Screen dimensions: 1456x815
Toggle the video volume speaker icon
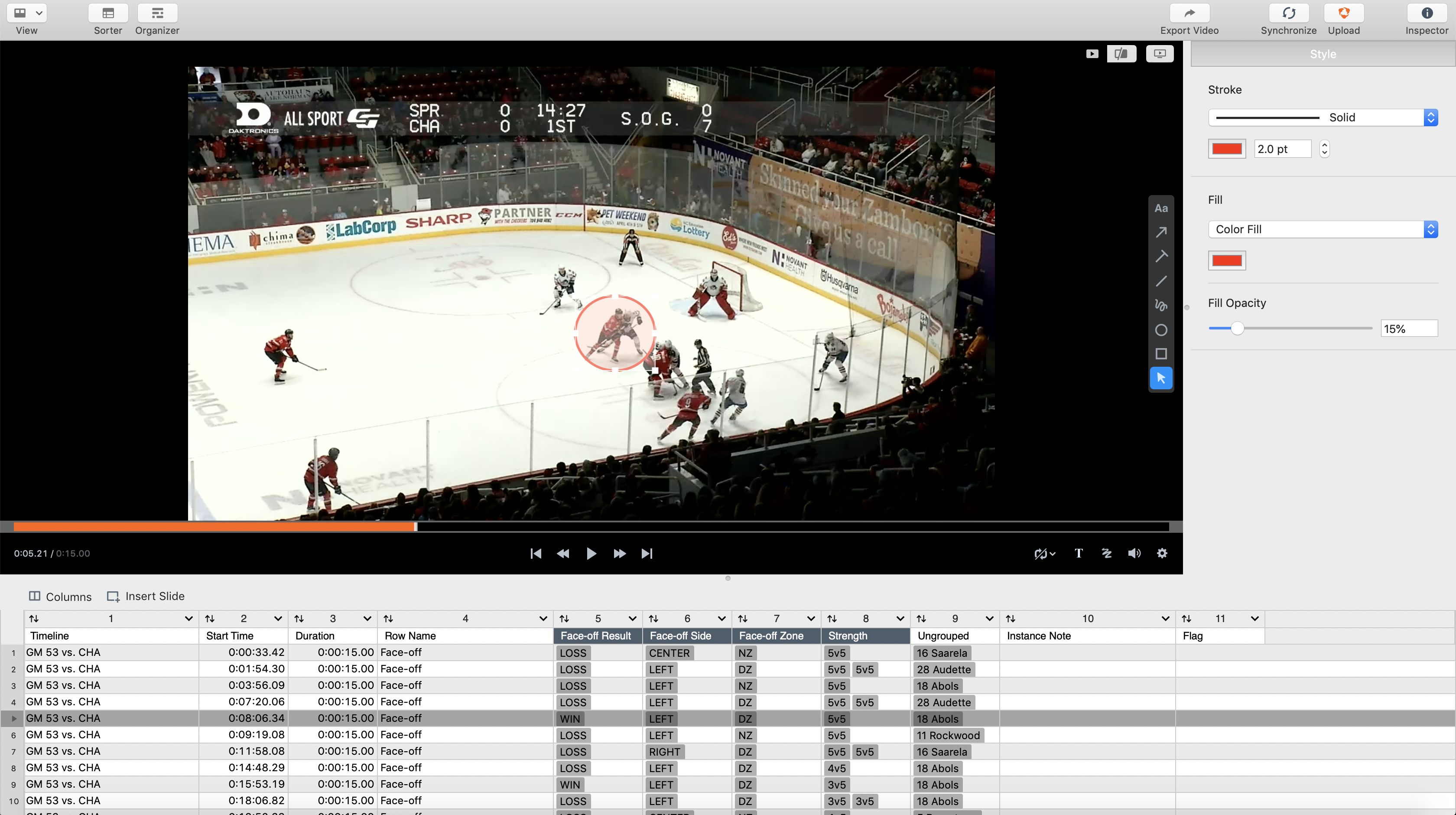tap(1134, 553)
